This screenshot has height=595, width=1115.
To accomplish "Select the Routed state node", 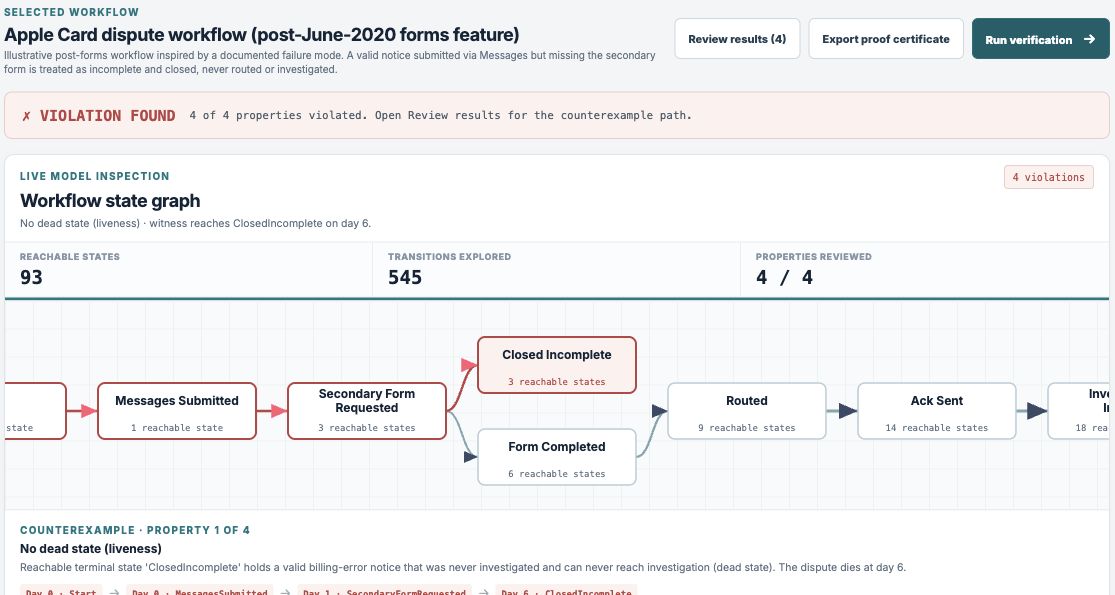I will [747, 411].
